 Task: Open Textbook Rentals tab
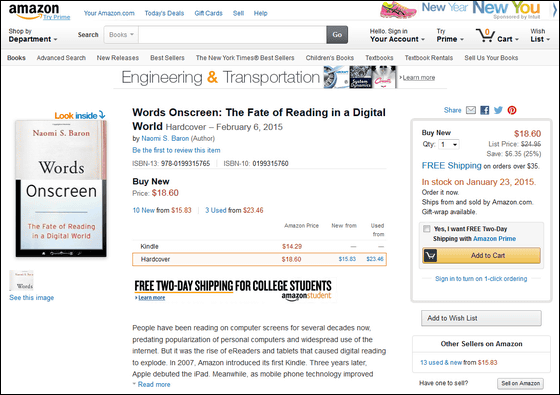coord(429,58)
